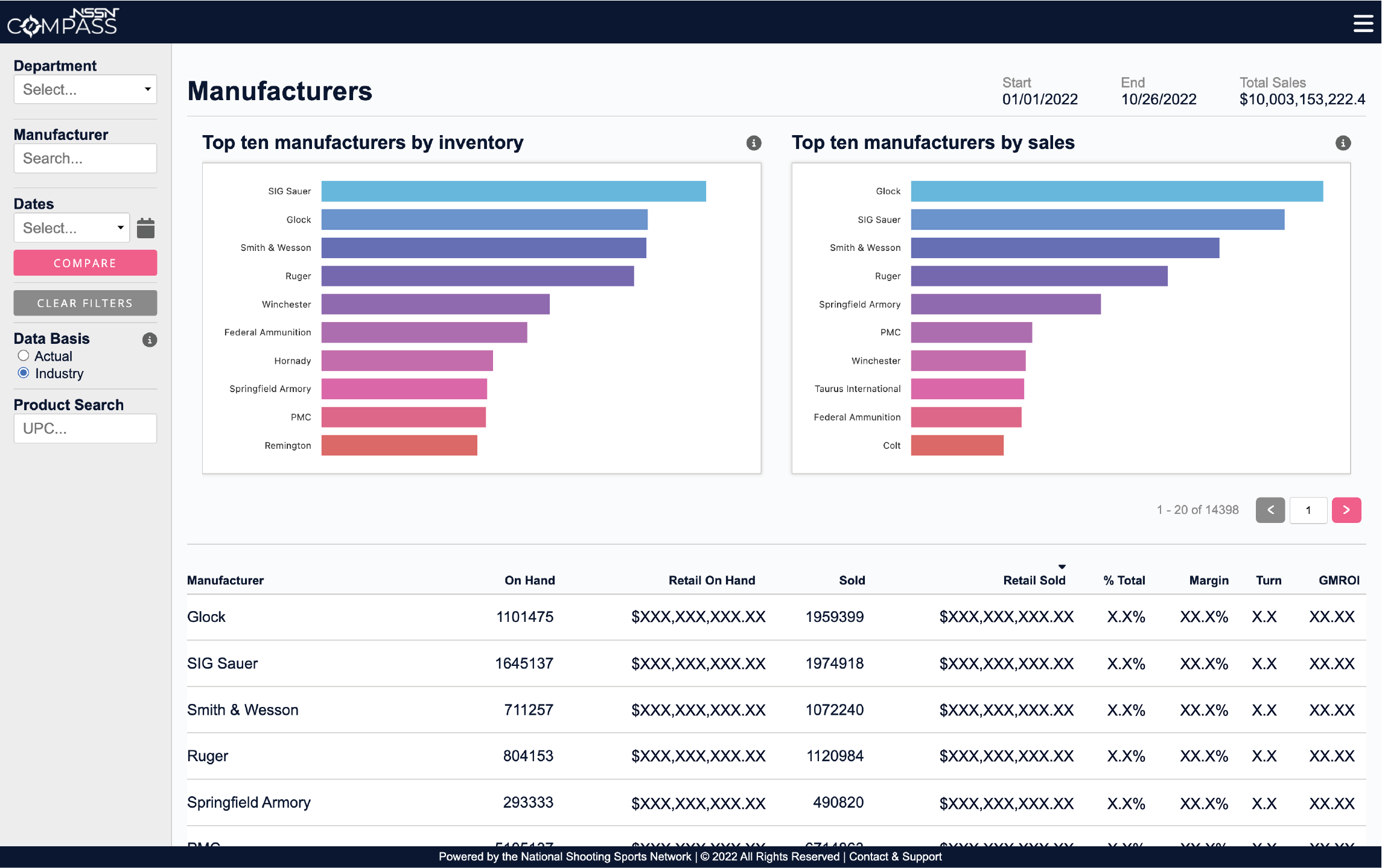Click Ruger sold value 1120984

click(835, 756)
